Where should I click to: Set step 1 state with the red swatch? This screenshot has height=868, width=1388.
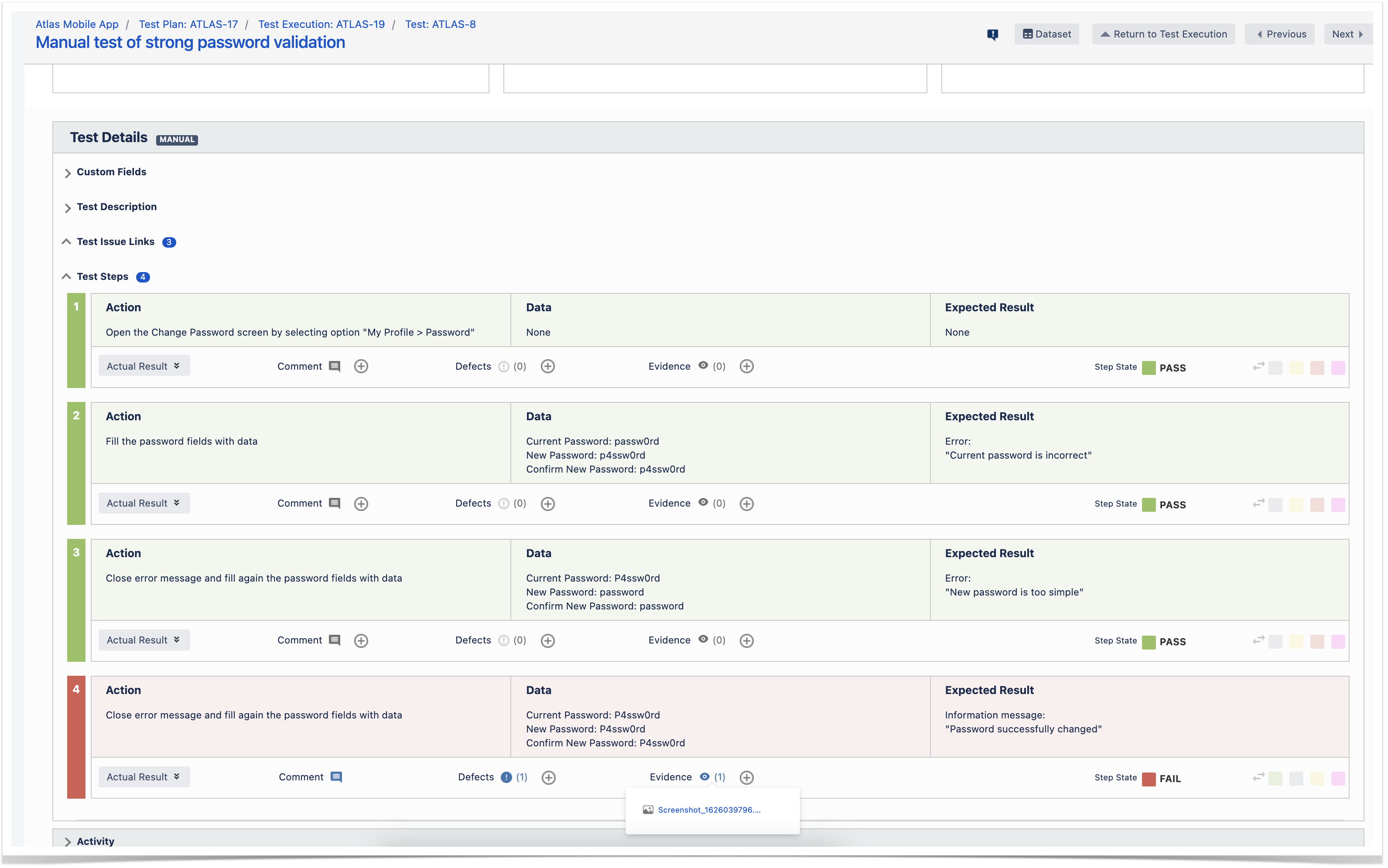[1317, 368]
